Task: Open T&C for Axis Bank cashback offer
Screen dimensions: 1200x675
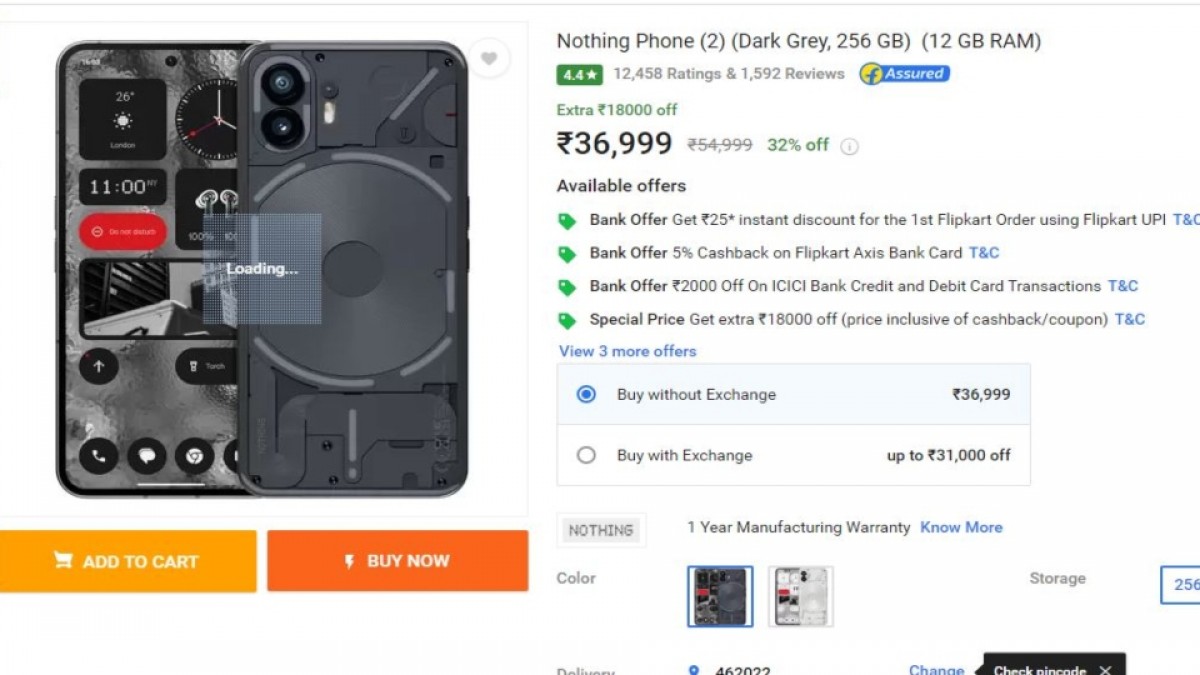Action: tap(983, 253)
